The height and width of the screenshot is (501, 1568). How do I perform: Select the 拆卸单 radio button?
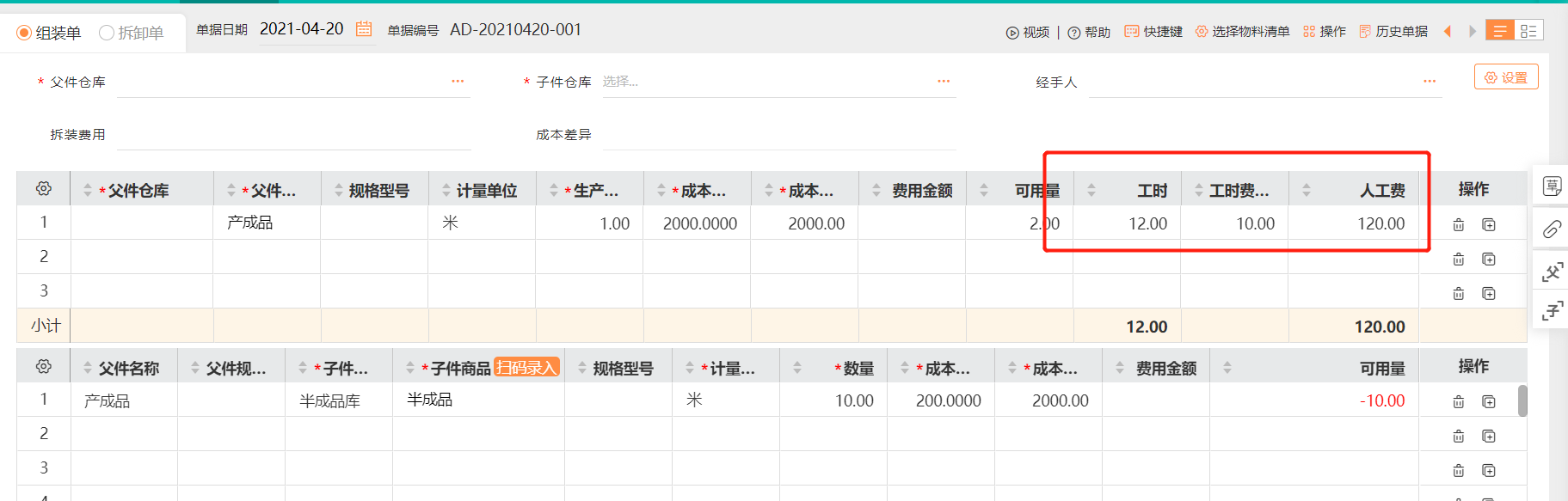coord(107,34)
